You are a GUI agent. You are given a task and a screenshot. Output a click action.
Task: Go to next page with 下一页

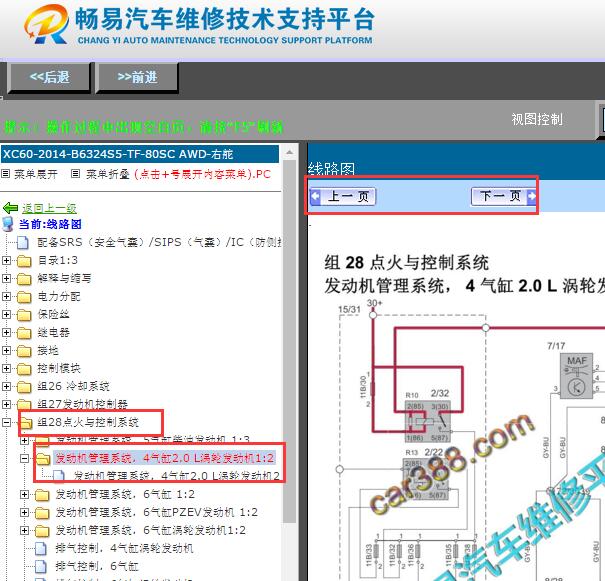point(503,196)
